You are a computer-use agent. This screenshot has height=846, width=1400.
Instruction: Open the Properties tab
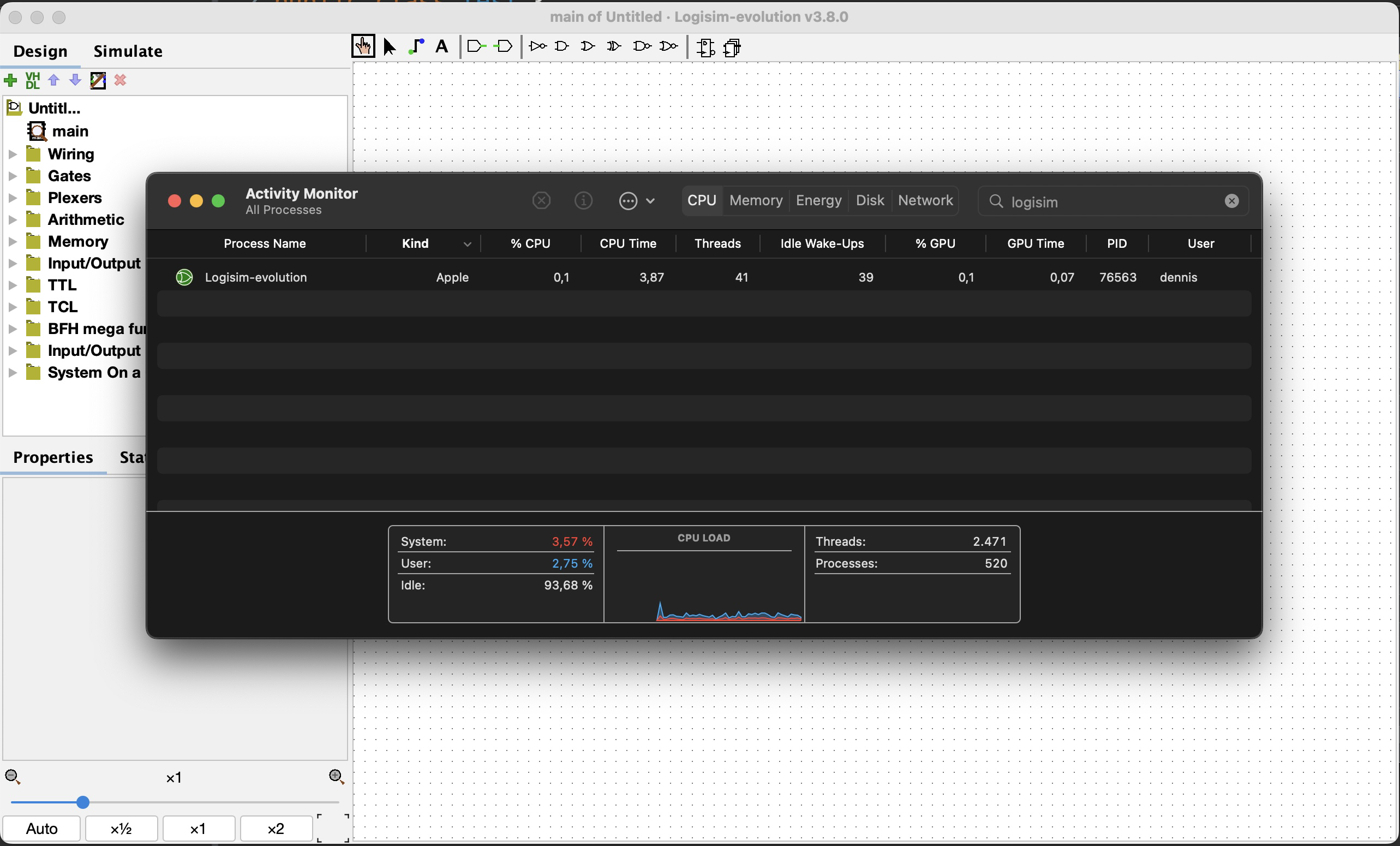tap(53, 457)
